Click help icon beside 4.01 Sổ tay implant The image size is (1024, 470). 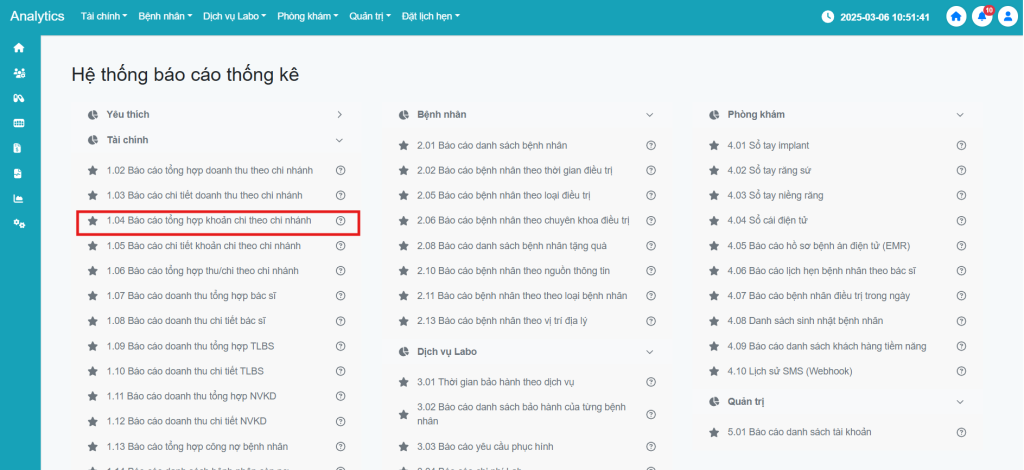[961, 145]
